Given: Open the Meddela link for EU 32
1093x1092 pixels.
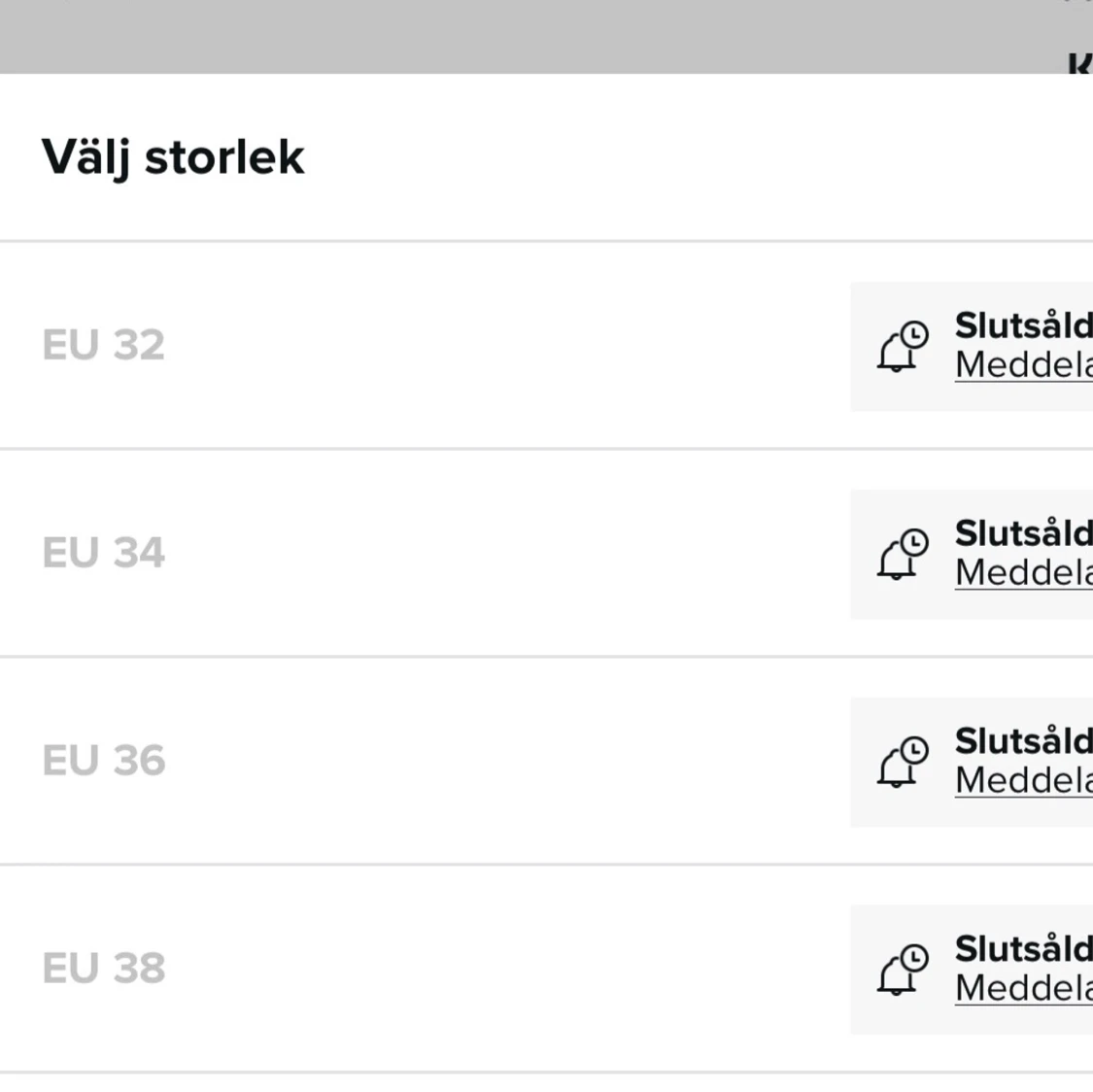Looking at the screenshot, I should click(x=1023, y=365).
